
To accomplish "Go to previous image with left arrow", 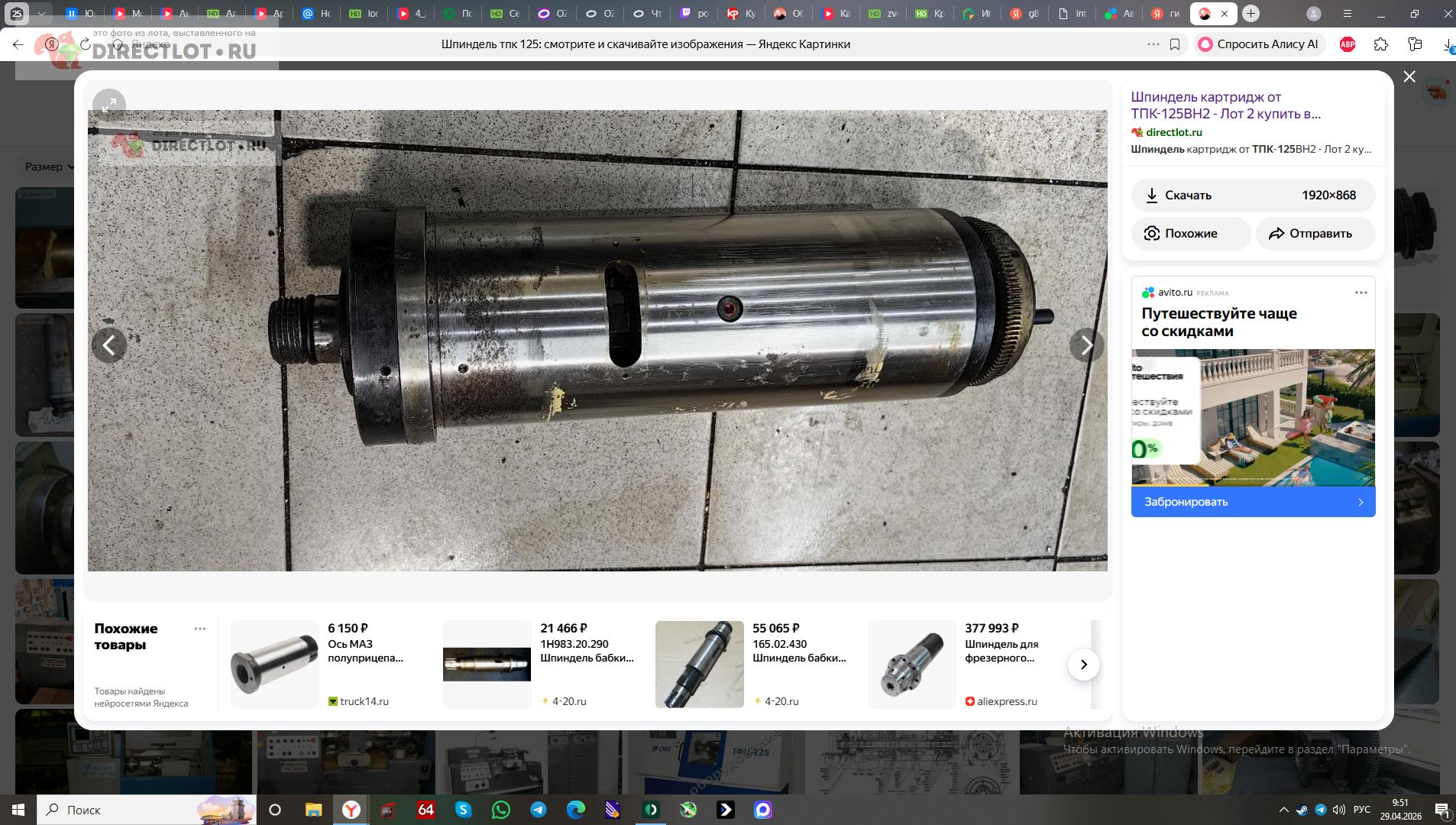I will (x=109, y=345).
